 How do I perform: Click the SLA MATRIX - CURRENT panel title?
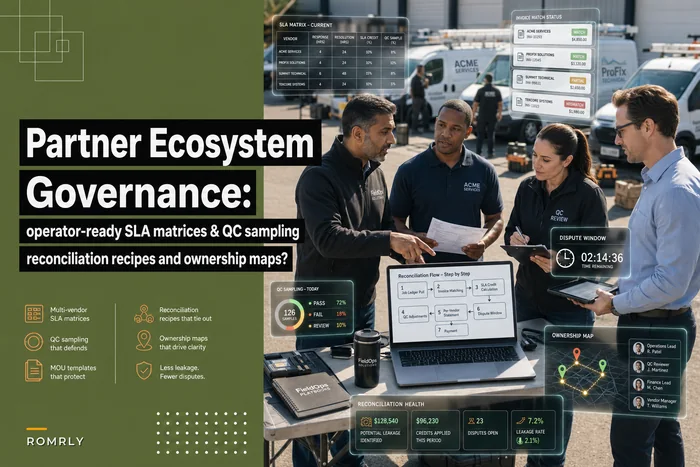pyautogui.click(x=306, y=25)
